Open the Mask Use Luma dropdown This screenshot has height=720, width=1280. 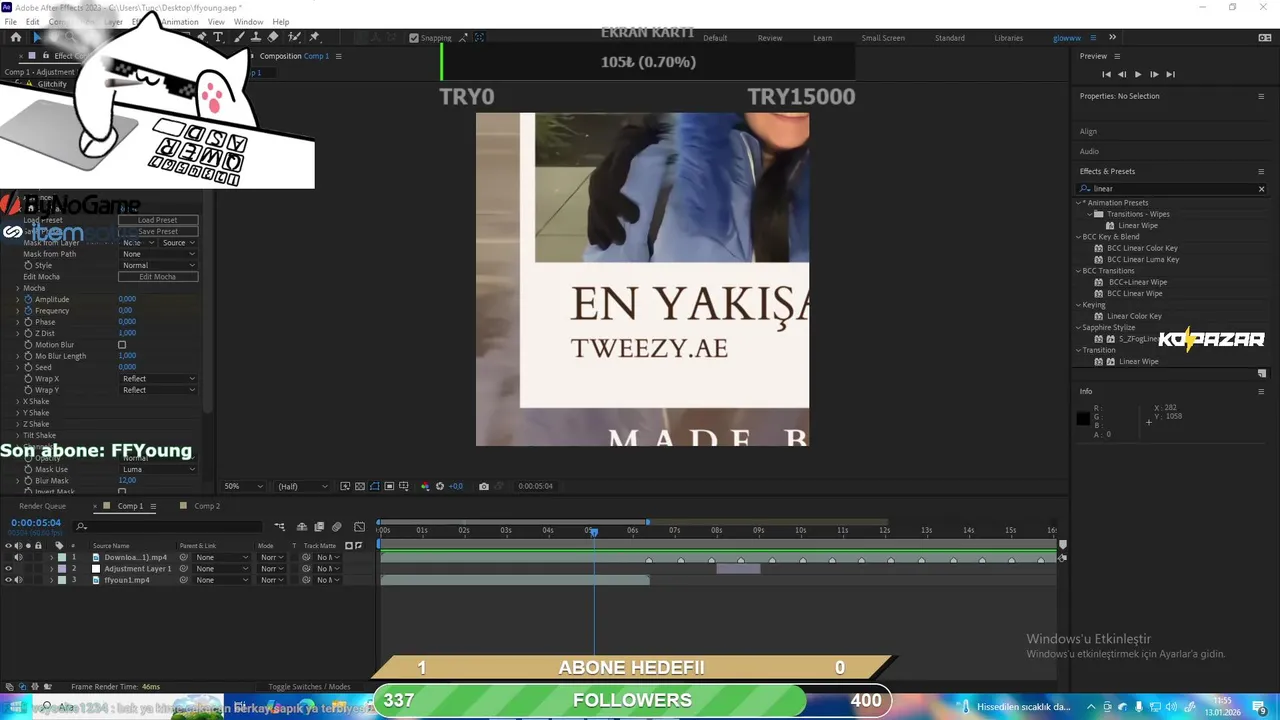158,469
